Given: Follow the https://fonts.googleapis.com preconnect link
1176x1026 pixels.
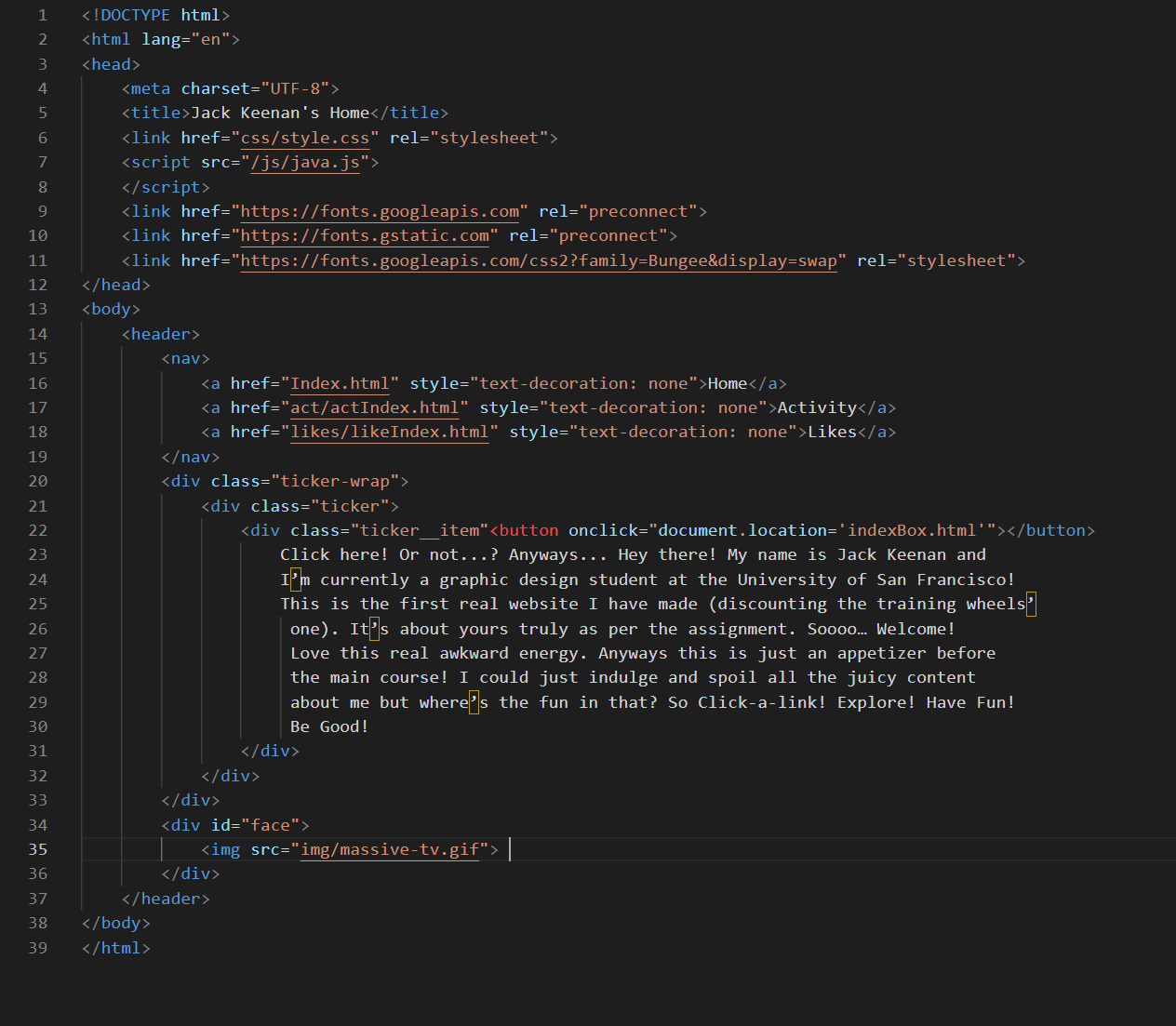Looking at the screenshot, I should click(x=380, y=211).
